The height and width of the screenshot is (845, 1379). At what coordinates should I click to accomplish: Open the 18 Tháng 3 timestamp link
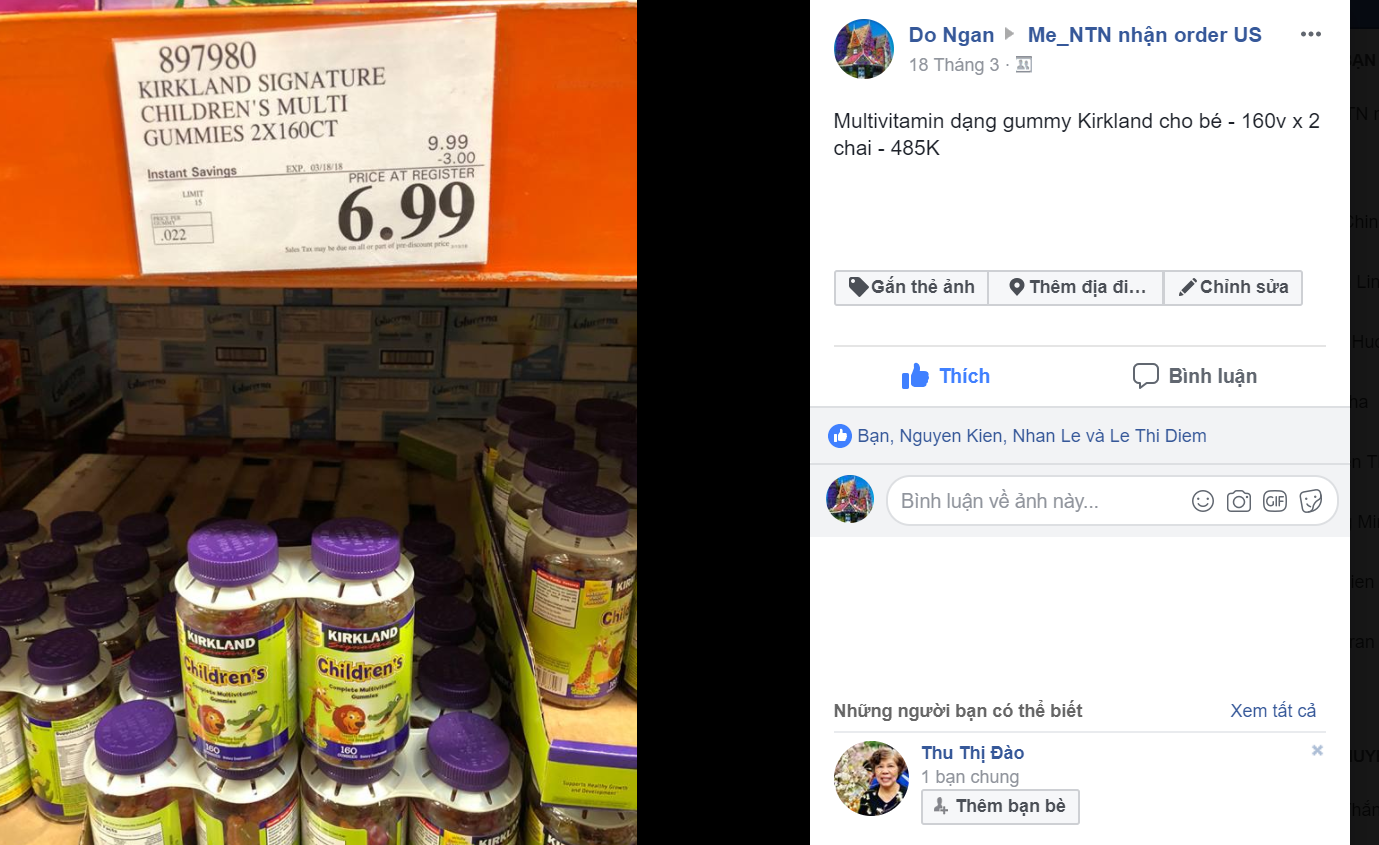tap(953, 65)
